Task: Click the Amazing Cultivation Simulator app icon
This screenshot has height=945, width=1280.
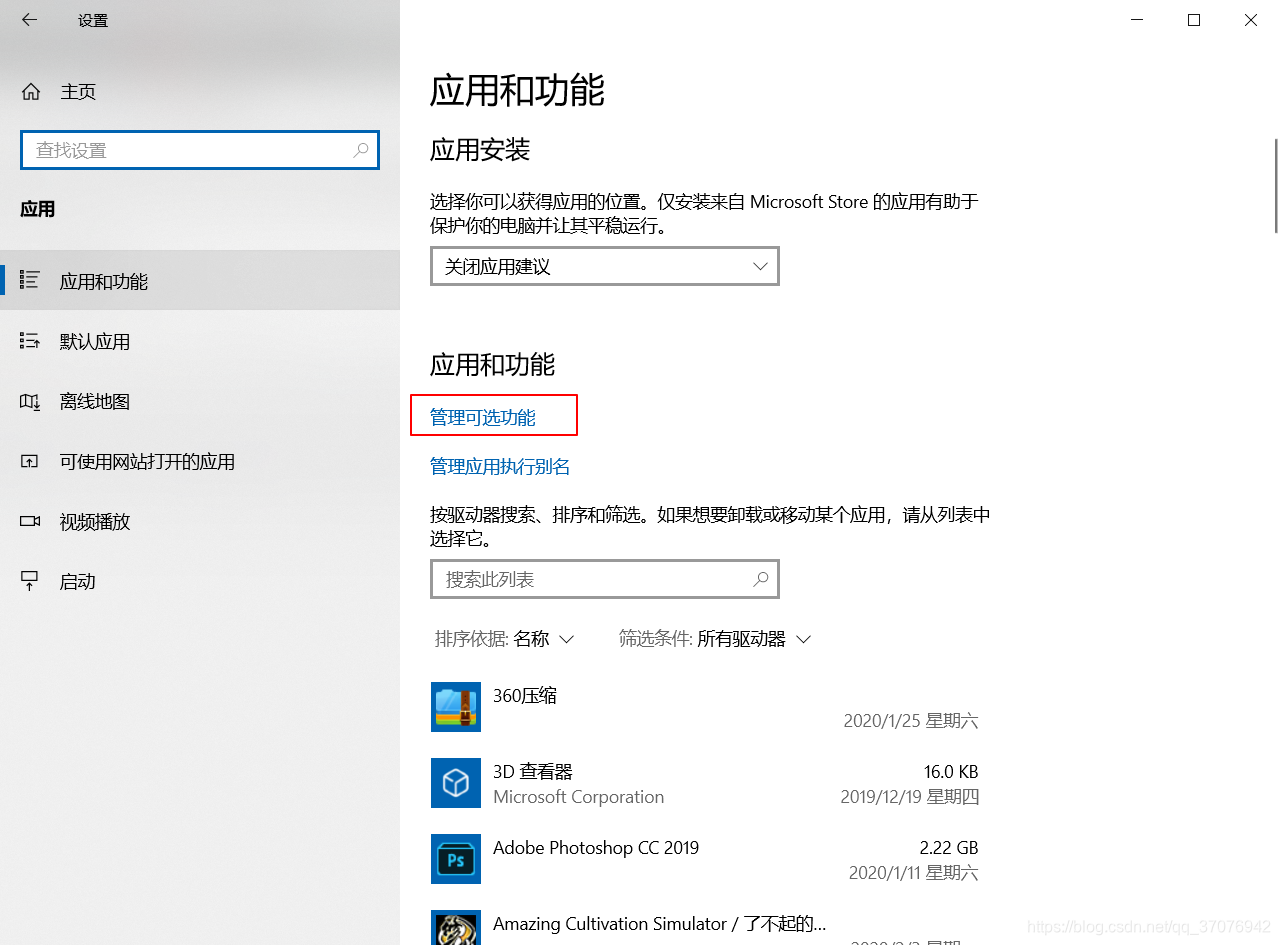Action: pyautogui.click(x=456, y=928)
